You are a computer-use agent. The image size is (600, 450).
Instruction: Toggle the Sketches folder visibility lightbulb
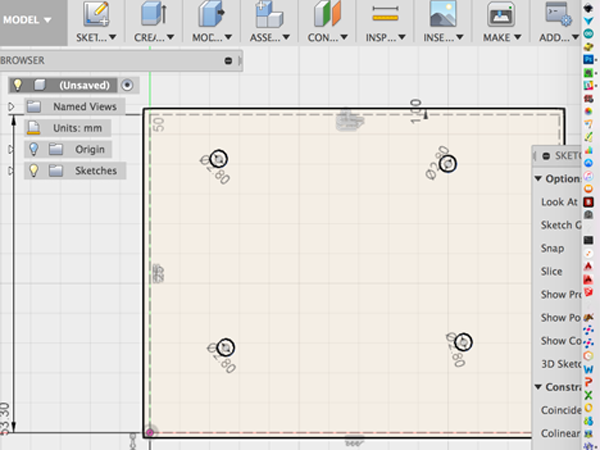pos(34,171)
